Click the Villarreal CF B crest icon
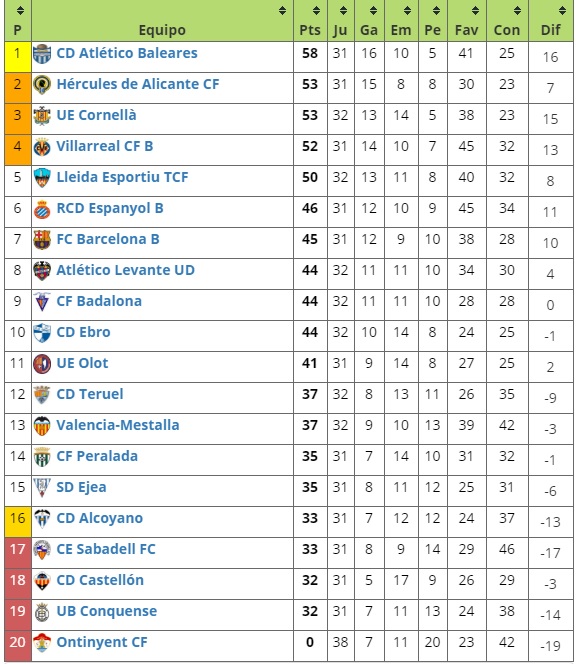The image size is (582, 664). click(42, 147)
